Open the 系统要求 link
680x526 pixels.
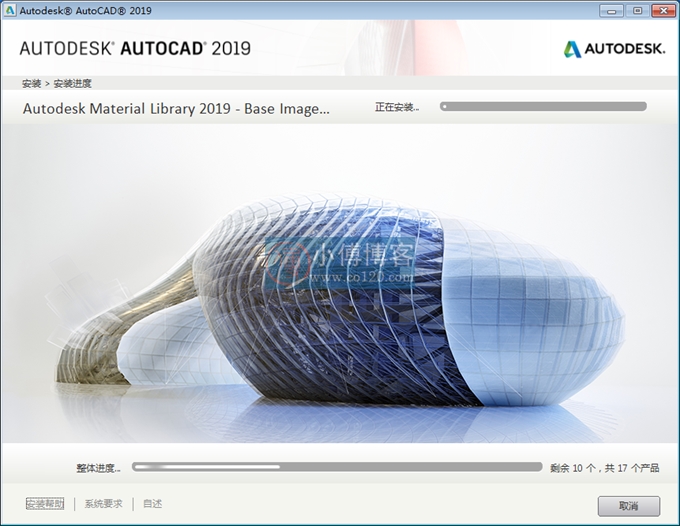(103, 503)
